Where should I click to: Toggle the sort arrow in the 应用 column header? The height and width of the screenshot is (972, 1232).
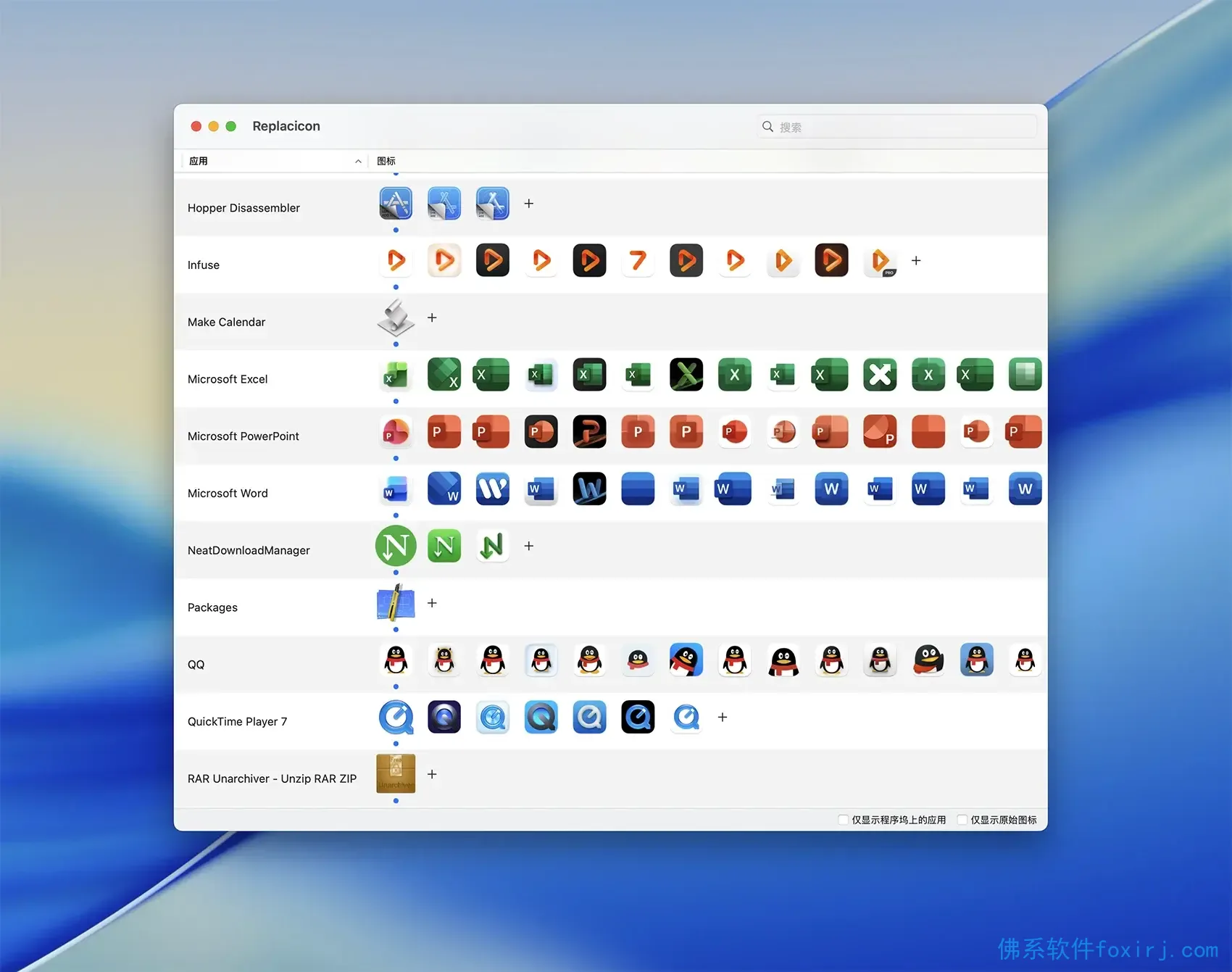[358, 161]
